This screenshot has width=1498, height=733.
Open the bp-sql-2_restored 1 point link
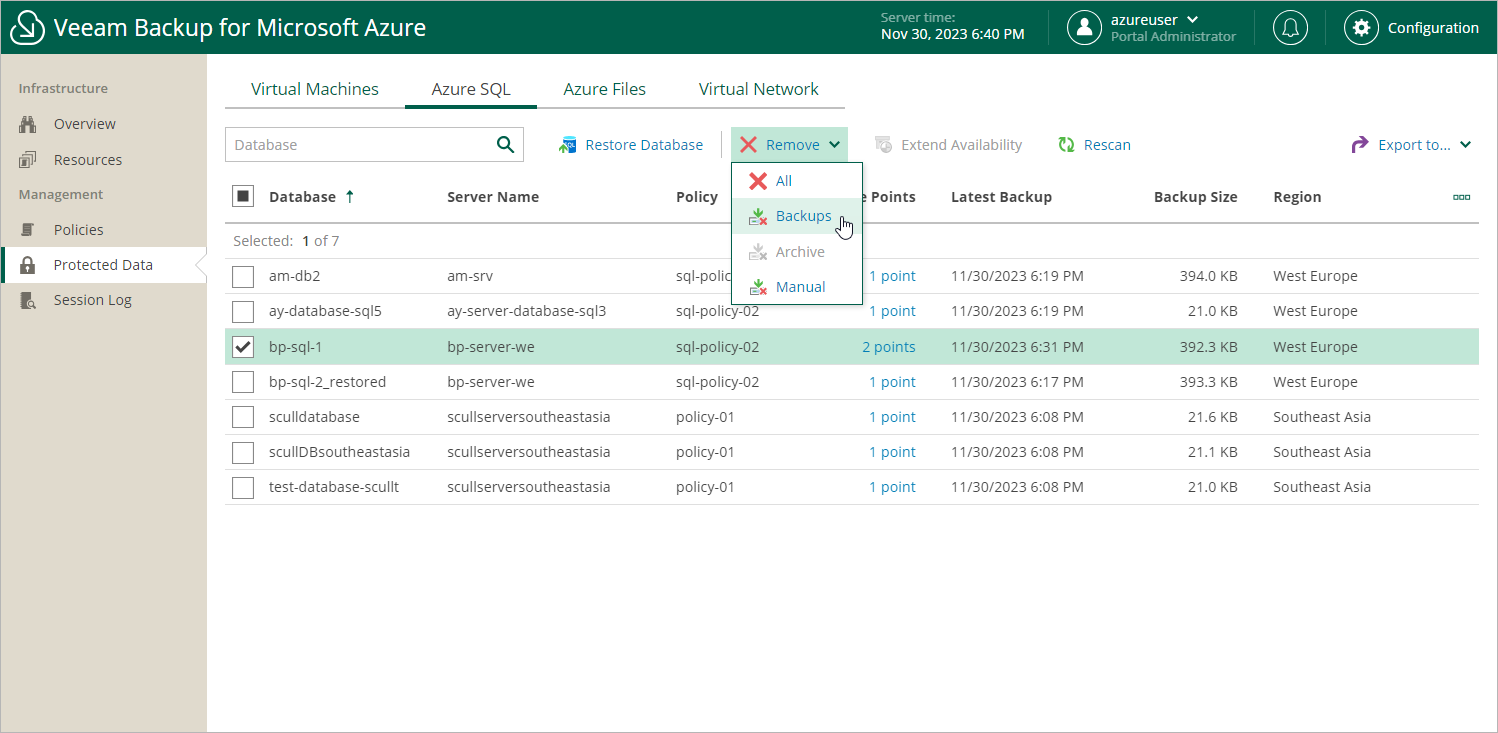coord(892,382)
